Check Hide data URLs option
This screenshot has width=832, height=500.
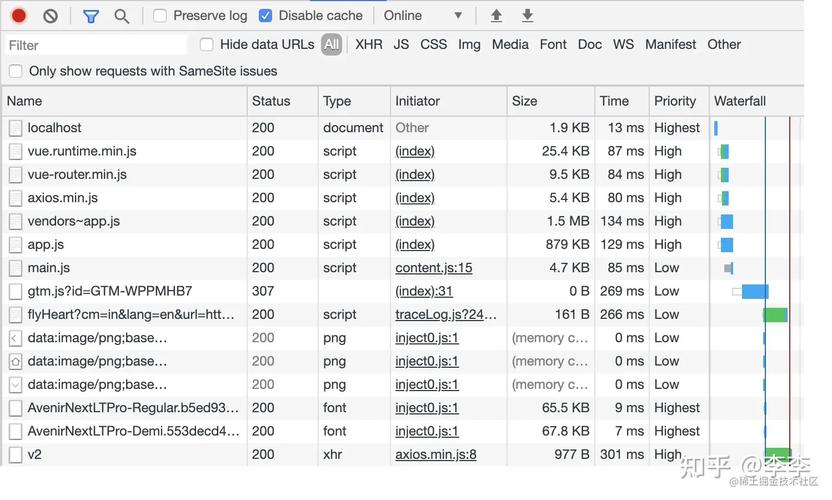pyautogui.click(x=206, y=45)
